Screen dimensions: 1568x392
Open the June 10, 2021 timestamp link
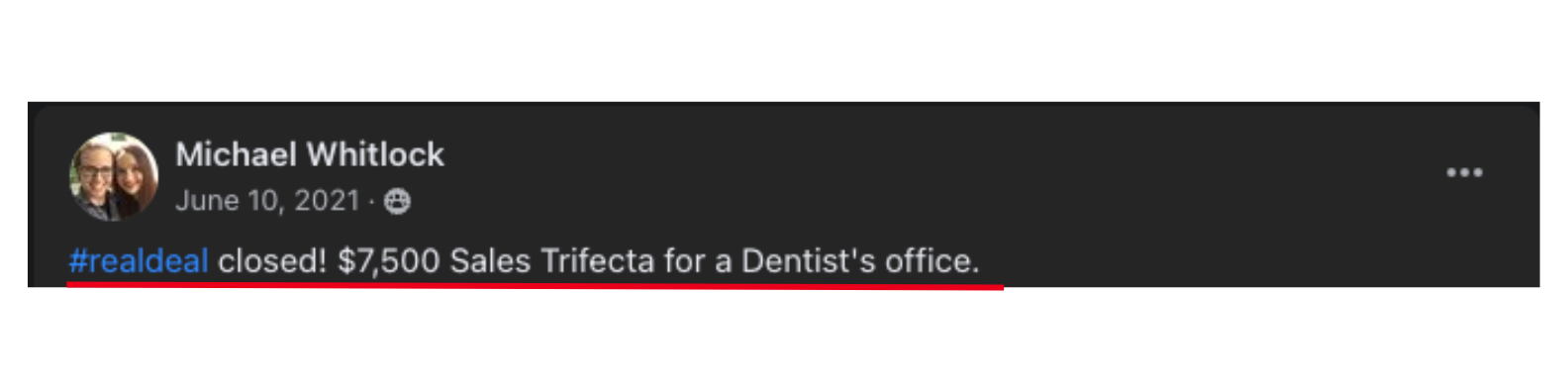tap(267, 201)
